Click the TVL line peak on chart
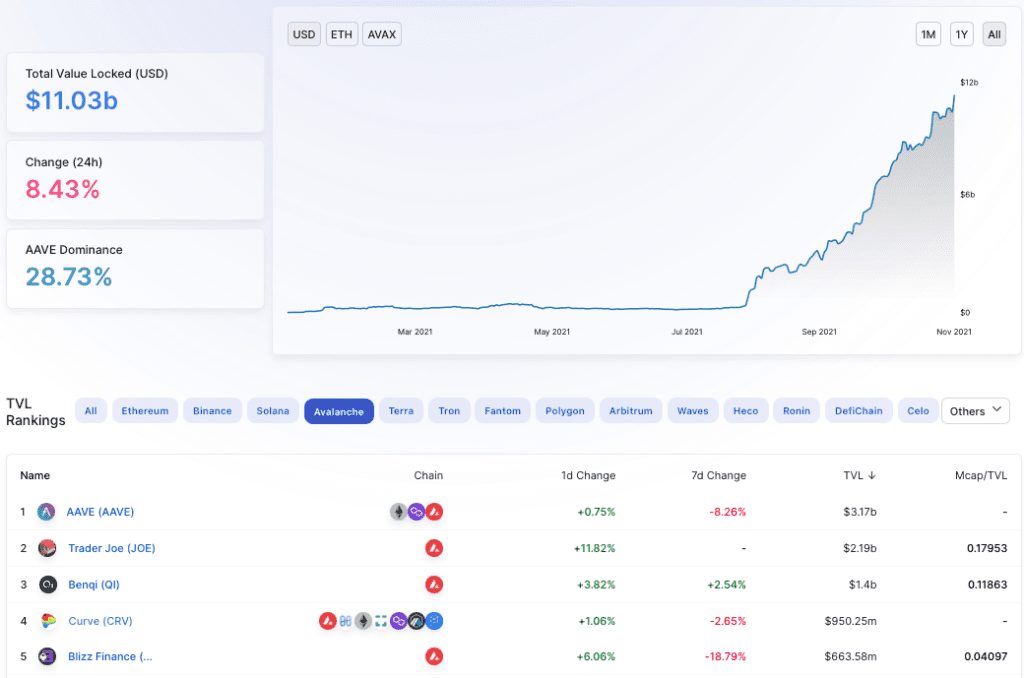Image resolution: width=1024 pixels, height=678 pixels. (x=954, y=96)
